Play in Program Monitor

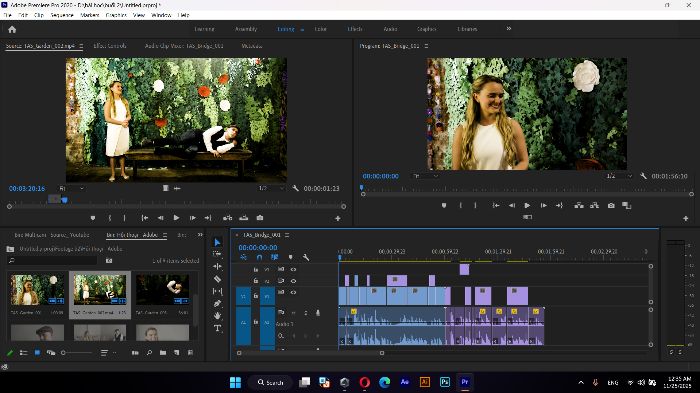[x=527, y=205]
